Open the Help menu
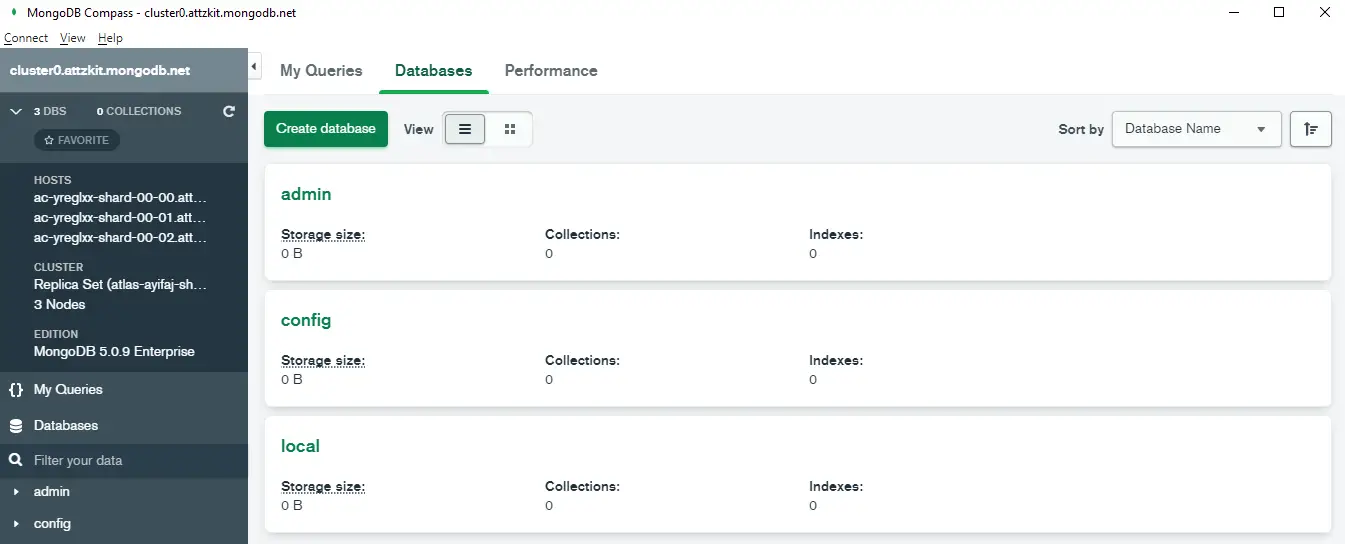This screenshot has width=1345, height=544. pyautogui.click(x=110, y=38)
